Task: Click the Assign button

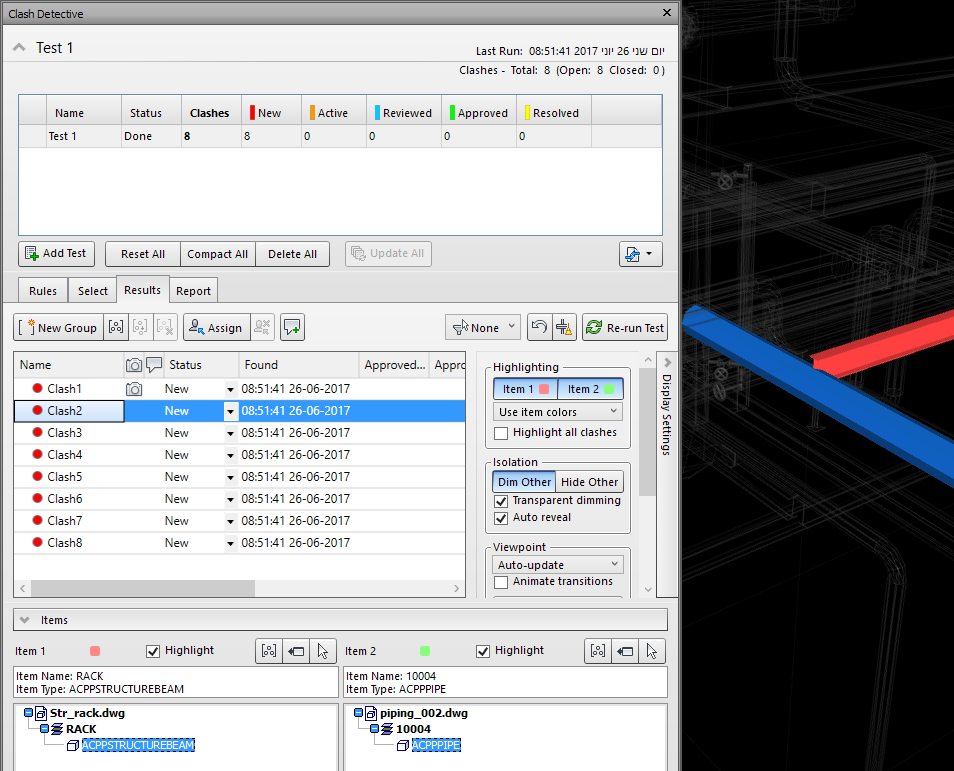Action: 217,327
